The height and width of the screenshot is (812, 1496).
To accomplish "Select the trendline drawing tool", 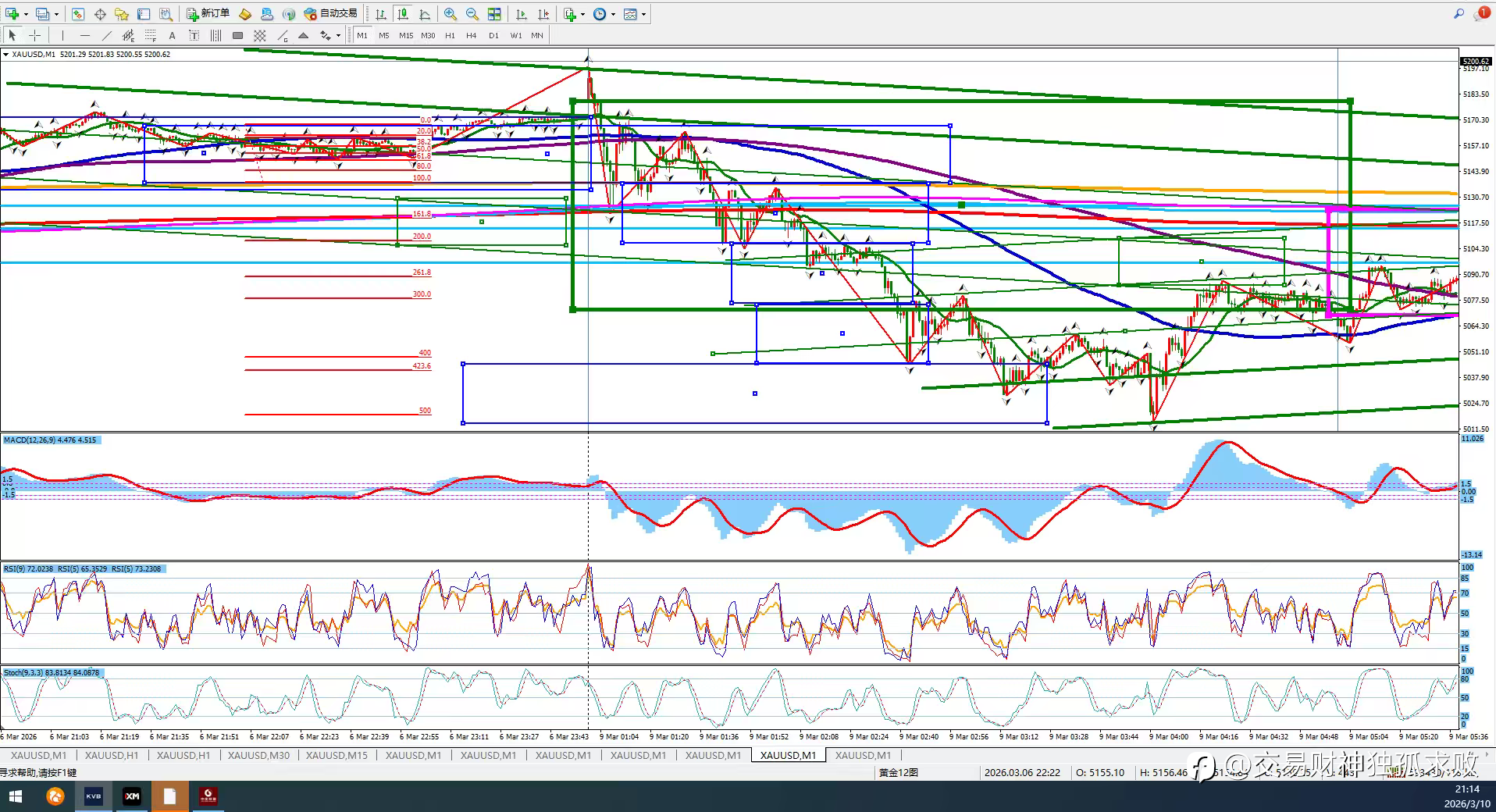I will 106,35.
